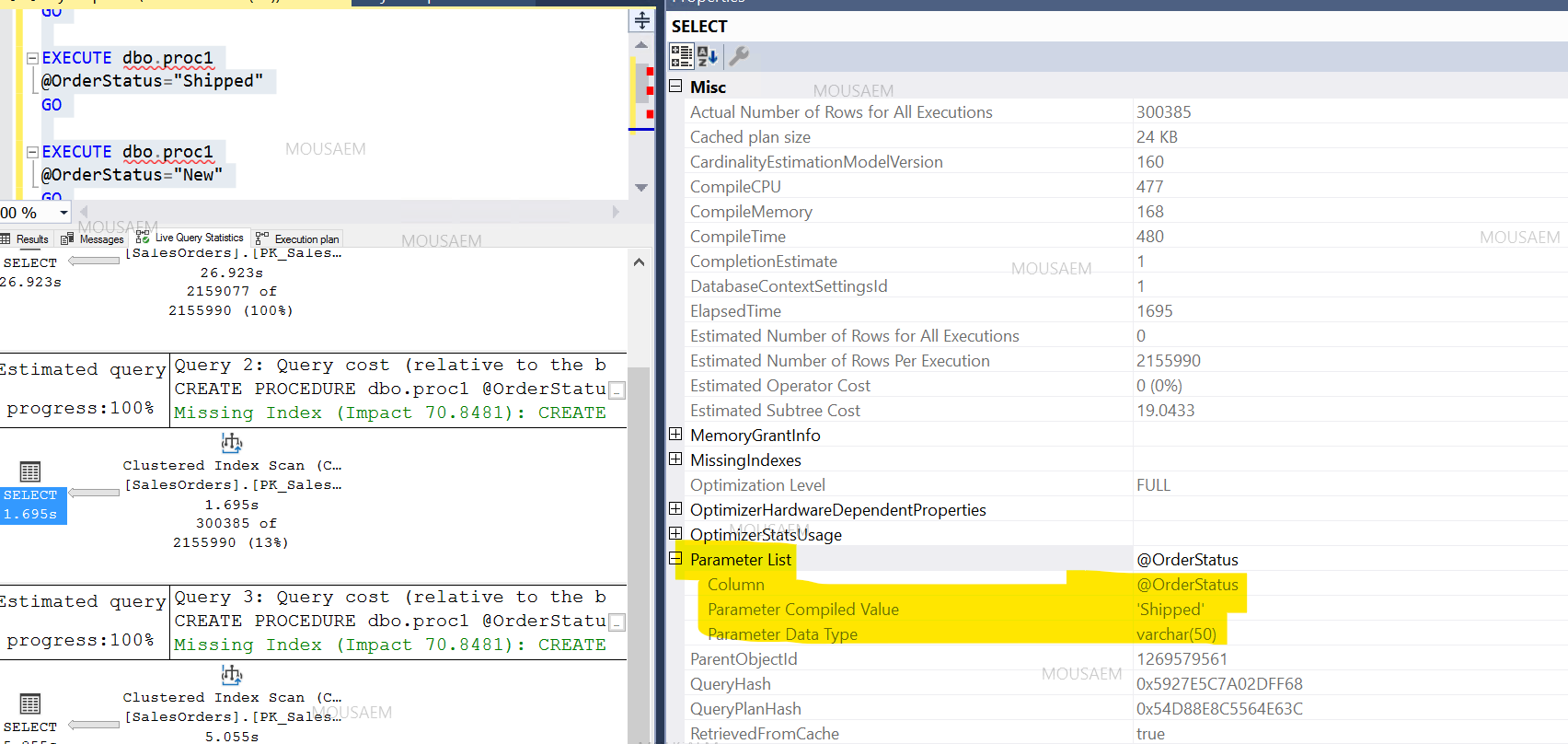This screenshot has width=1568, height=744.
Task: Select Clustered Index Scan icon in Query 3
Action: 232,675
